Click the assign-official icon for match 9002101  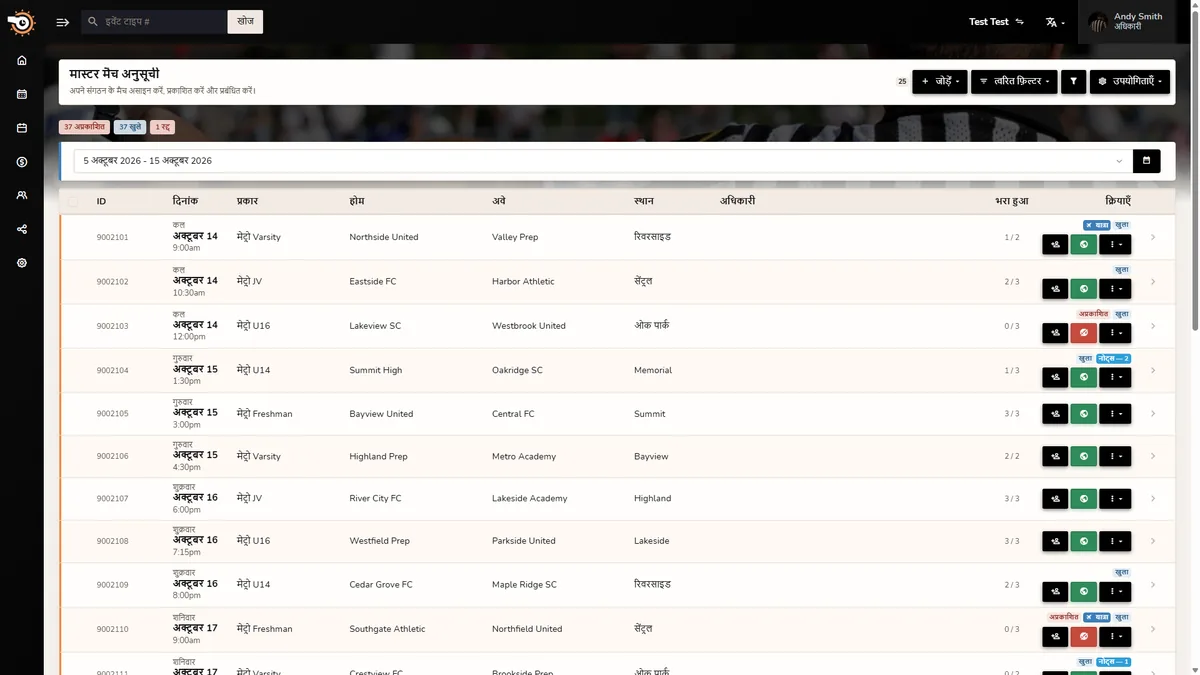click(1055, 245)
